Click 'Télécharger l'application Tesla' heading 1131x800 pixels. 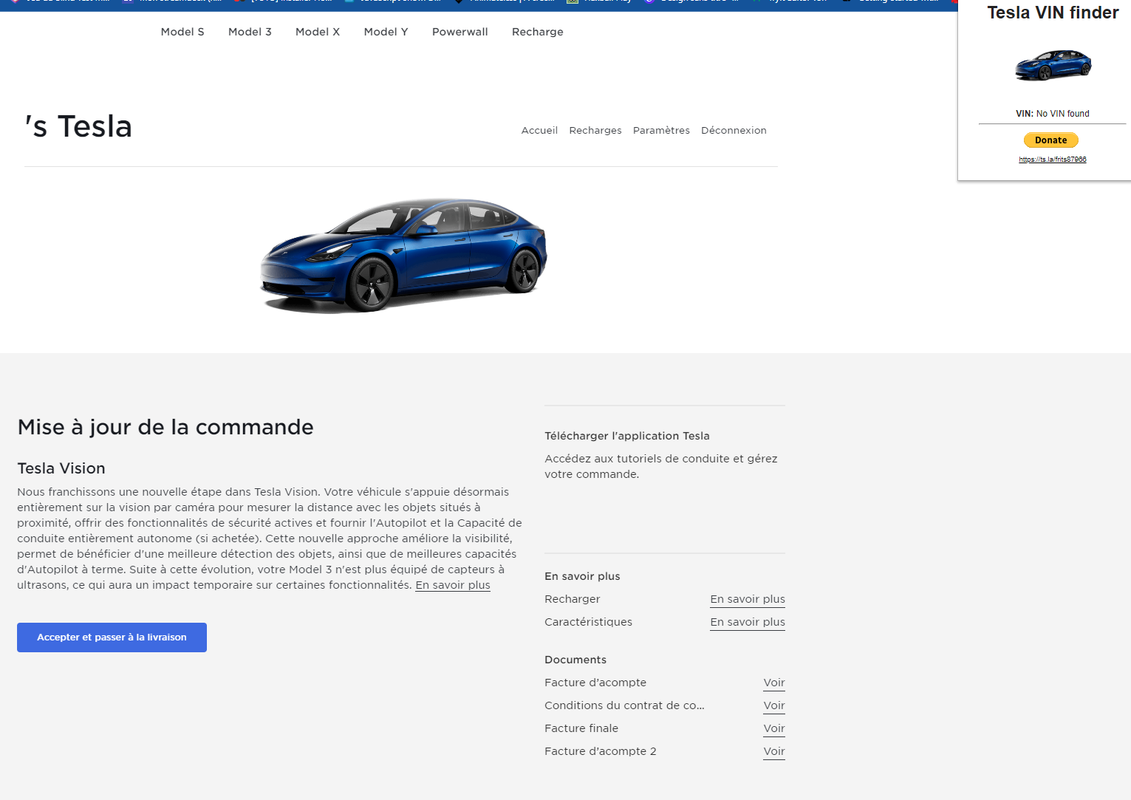(627, 436)
